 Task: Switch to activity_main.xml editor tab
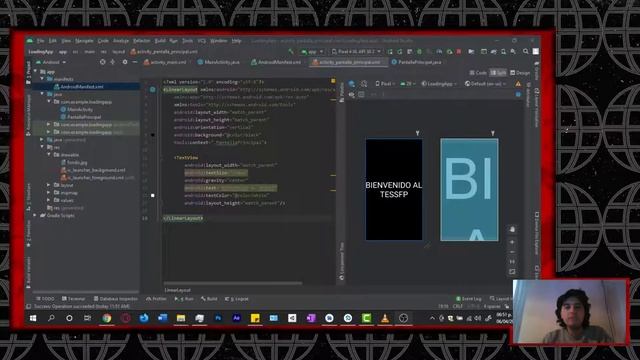pos(165,62)
